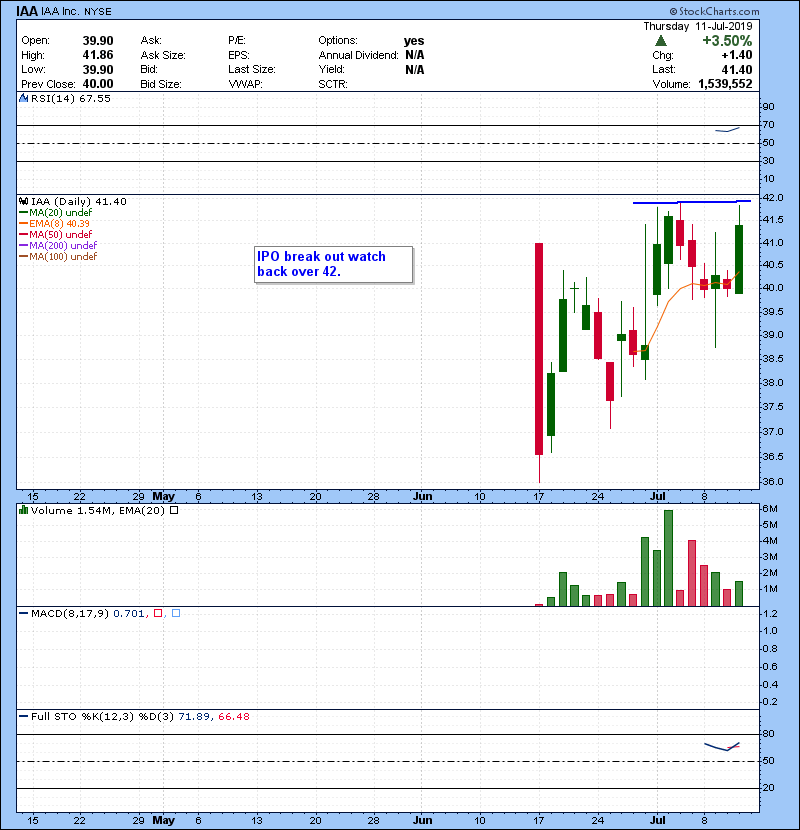The image size is (800, 830).
Task: Click the 'MACD(8,17,9) 0.701' label
Action: (x=87, y=613)
